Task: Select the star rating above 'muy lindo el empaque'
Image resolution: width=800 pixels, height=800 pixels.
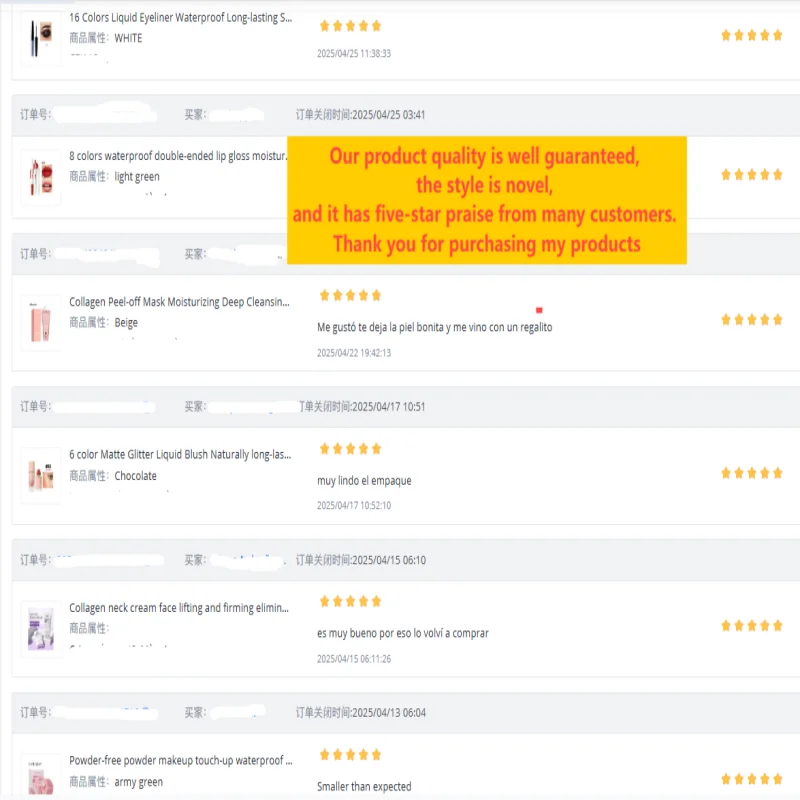Action: tap(350, 449)
